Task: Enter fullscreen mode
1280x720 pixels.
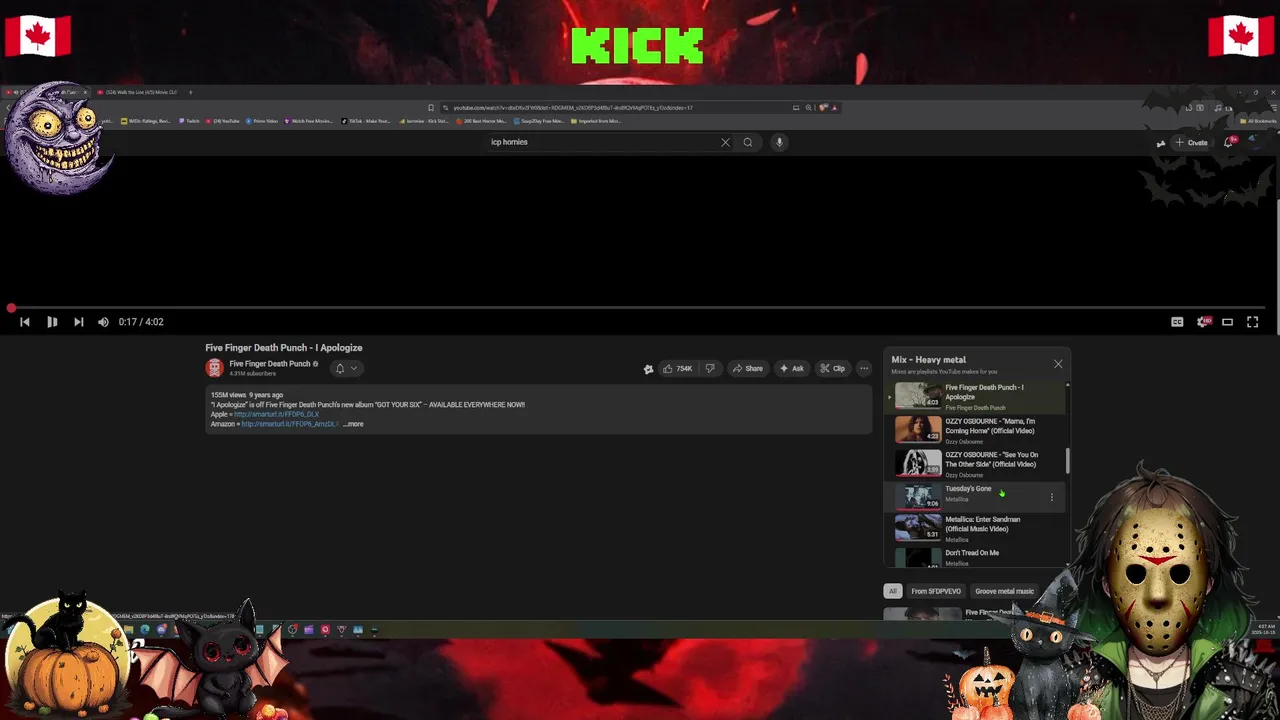Action: (1252, 322)
